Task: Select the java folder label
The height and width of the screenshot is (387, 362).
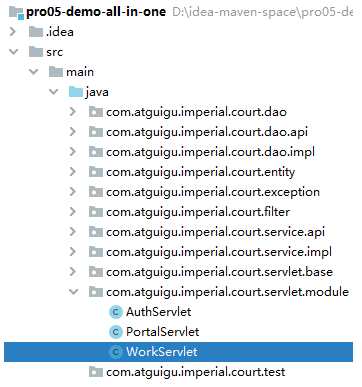Action: (x=97, y=92)
